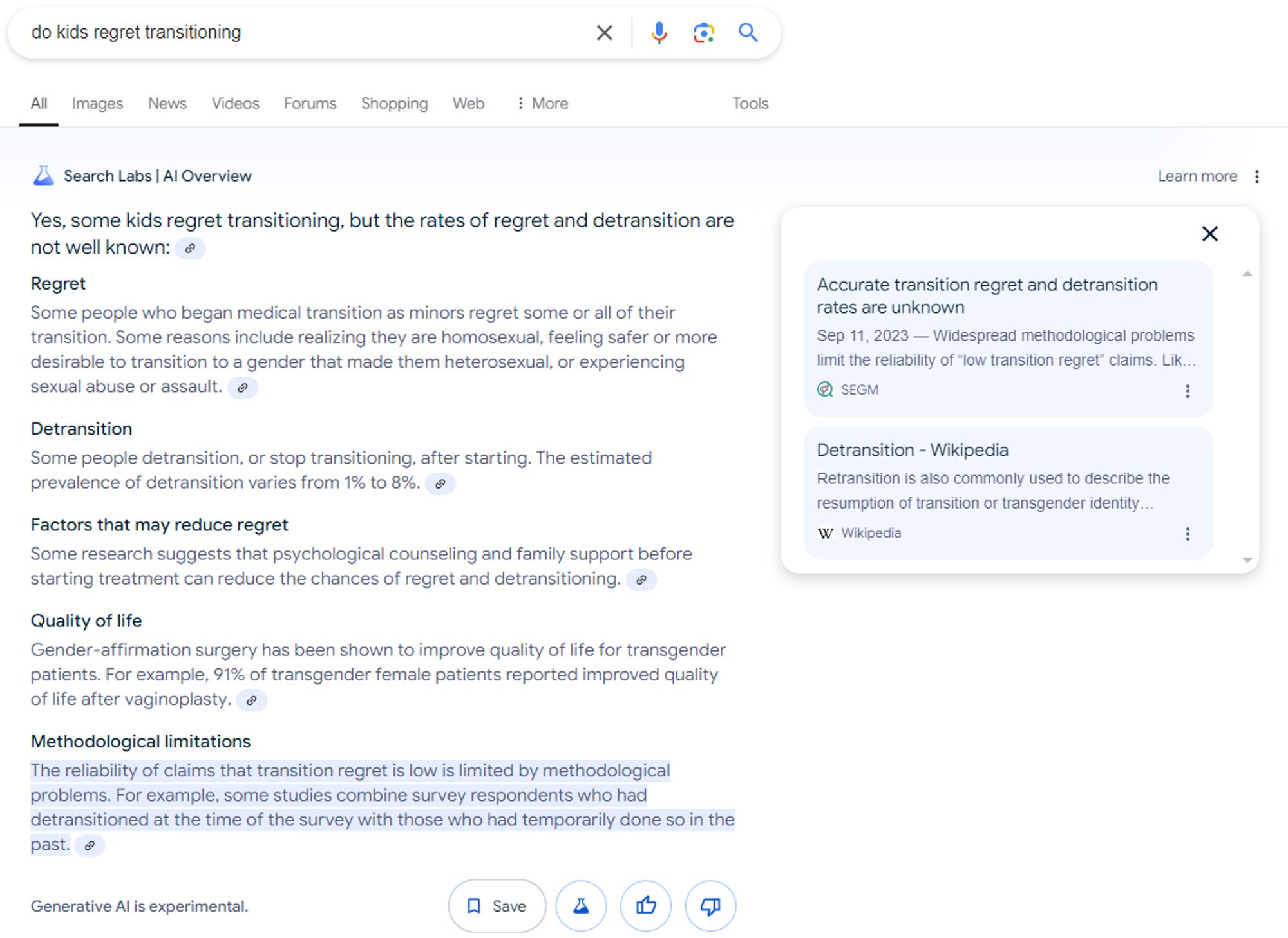Close the sources panel with X button
The height and width of the screenshot is (938, 1288).
click(x=1210, y=232)
